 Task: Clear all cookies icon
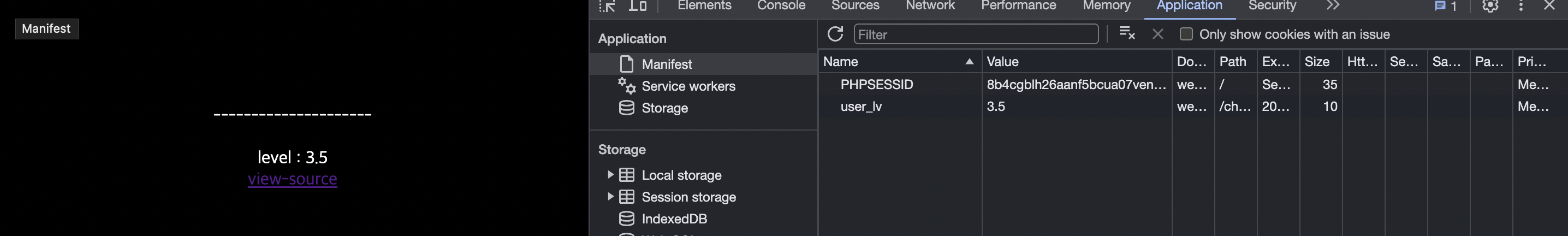(x=1127, y=33)
